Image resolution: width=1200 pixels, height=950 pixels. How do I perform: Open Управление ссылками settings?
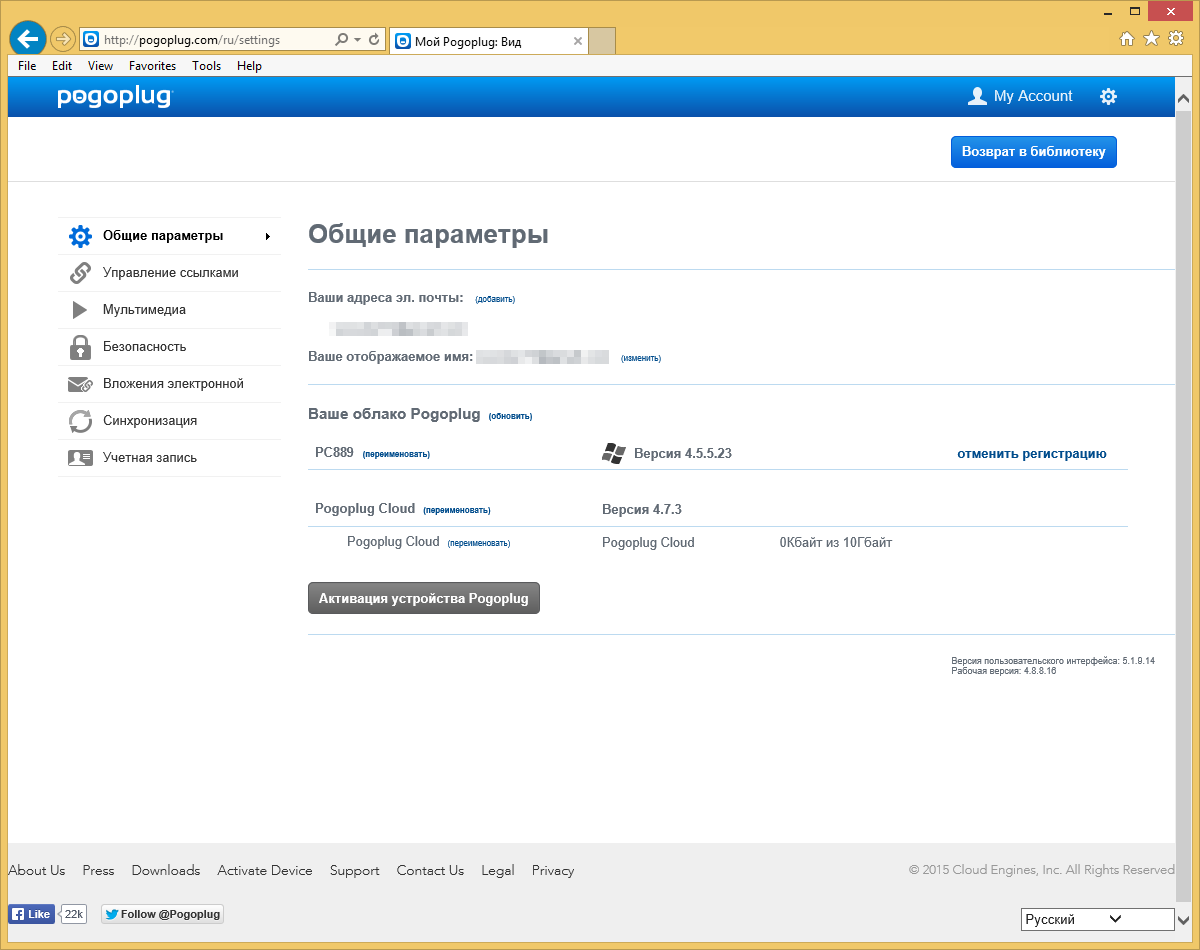coord(169,273)
